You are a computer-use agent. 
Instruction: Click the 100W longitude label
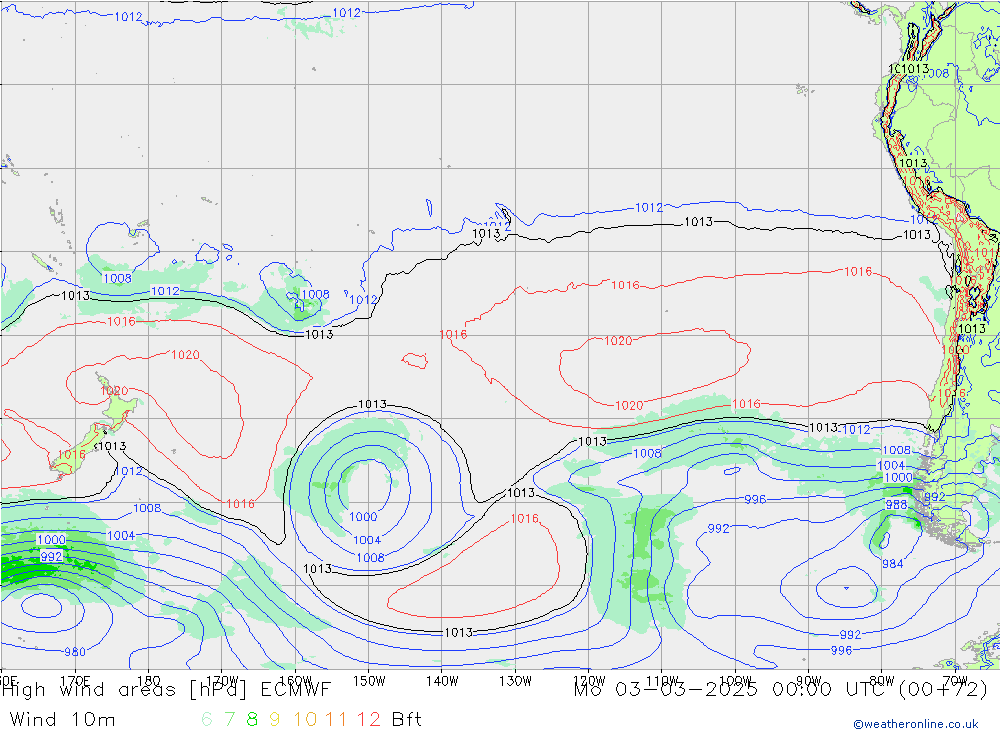pyautogui.click(x=735, y=681)
